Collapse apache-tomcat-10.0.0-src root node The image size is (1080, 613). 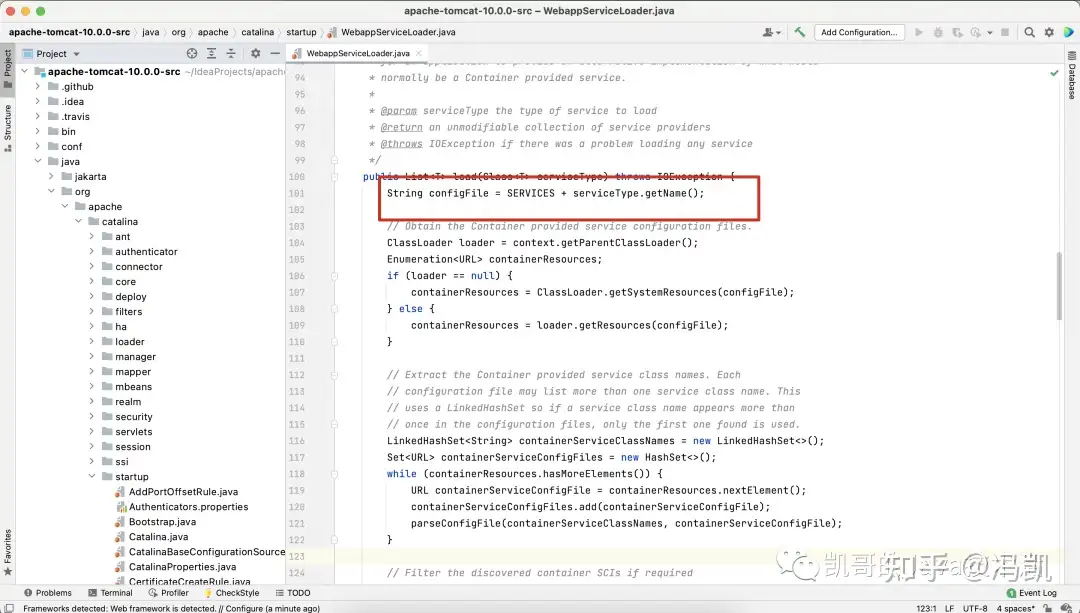(x=25, y=72)
